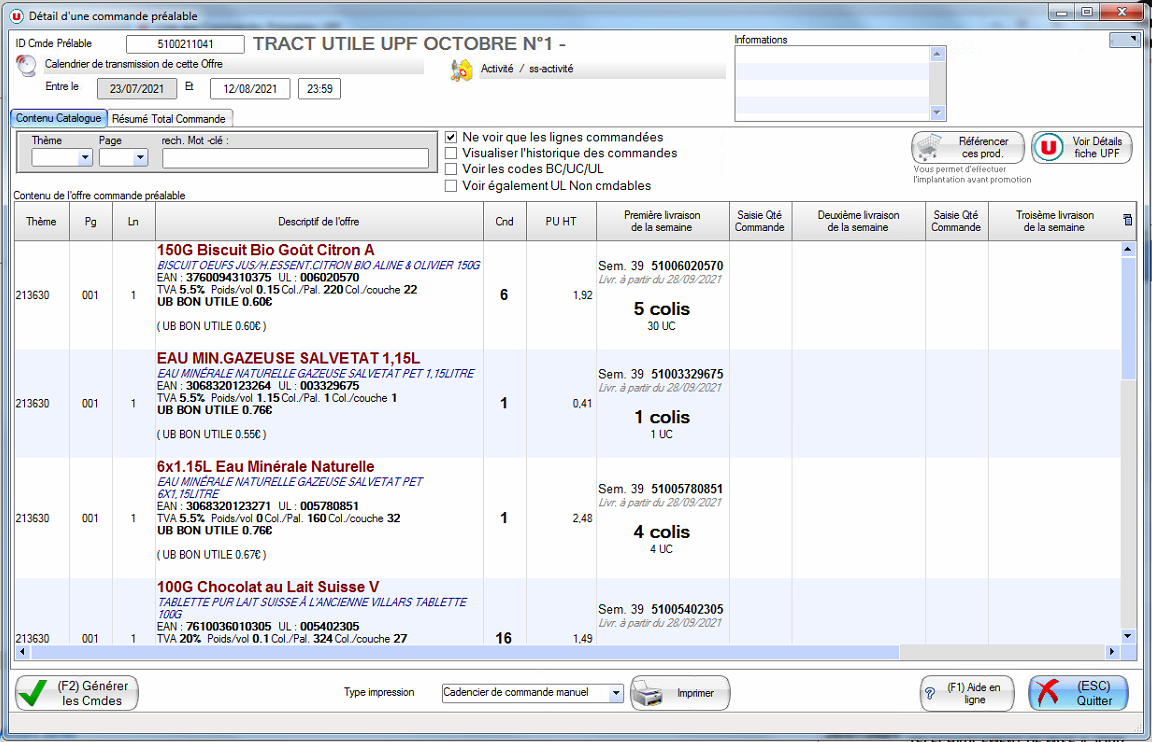Uncheck Ne voir que les lignes commandées
Screen dimensions: 1152x742
452,137
